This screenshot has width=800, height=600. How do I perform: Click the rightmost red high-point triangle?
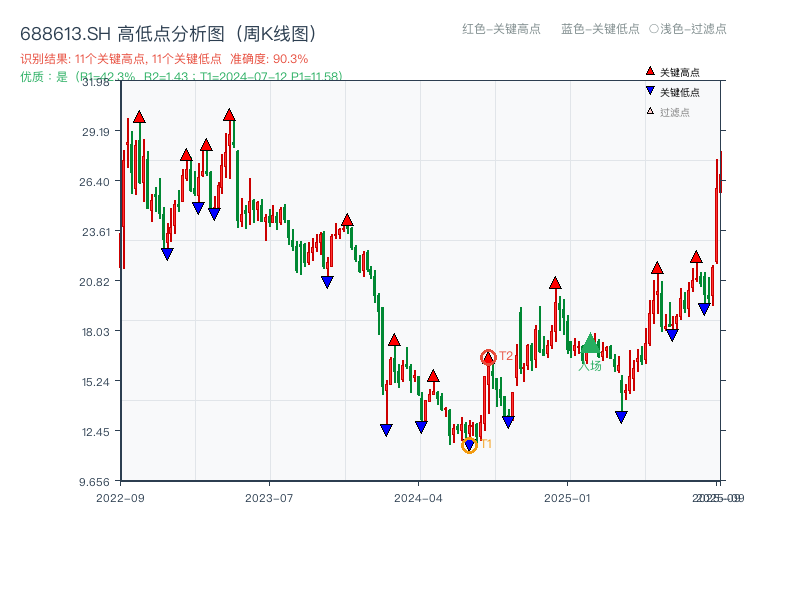tap(697, 258)
